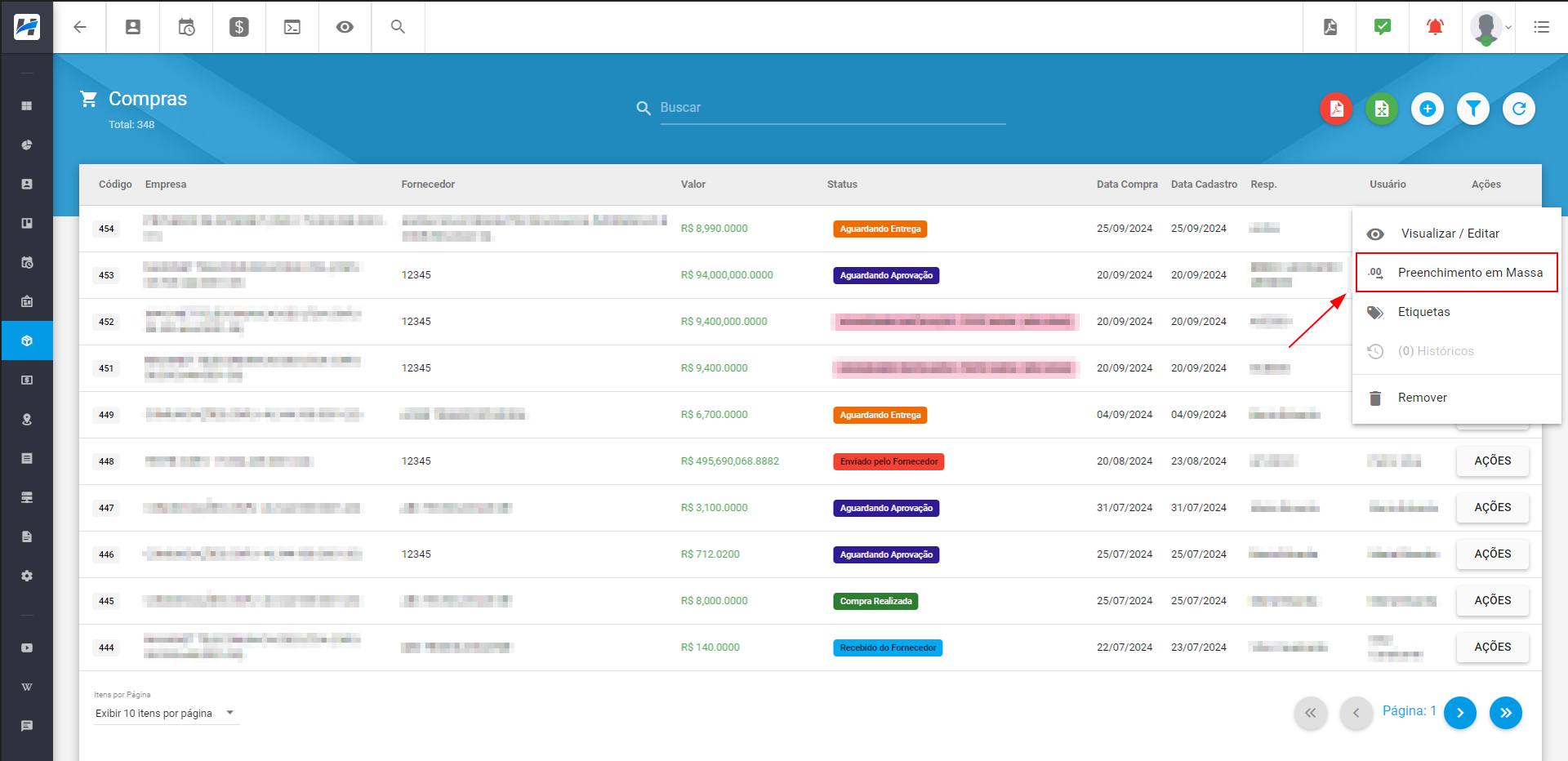Sort by Valor column header
The width and height of the screenshot is (1568, 761).
click(x=693, y=185)
